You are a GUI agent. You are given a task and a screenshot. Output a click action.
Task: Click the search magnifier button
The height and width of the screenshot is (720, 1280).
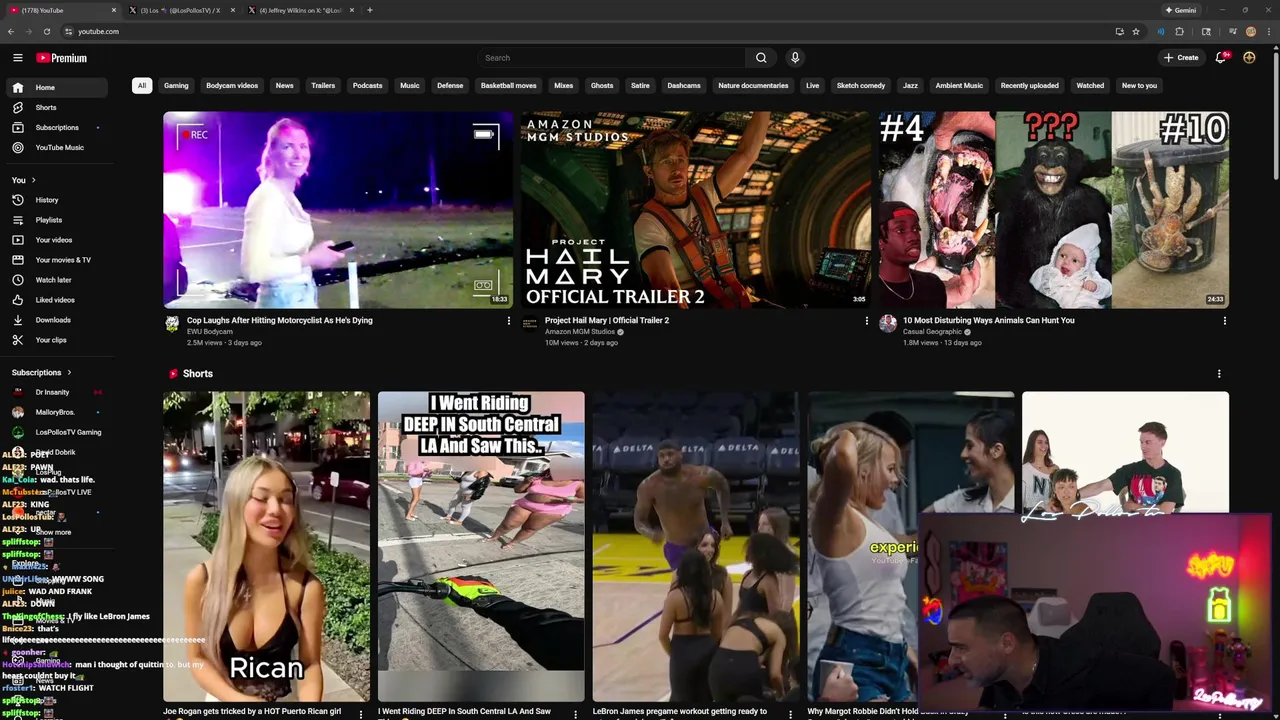click(x=761, y=58)
